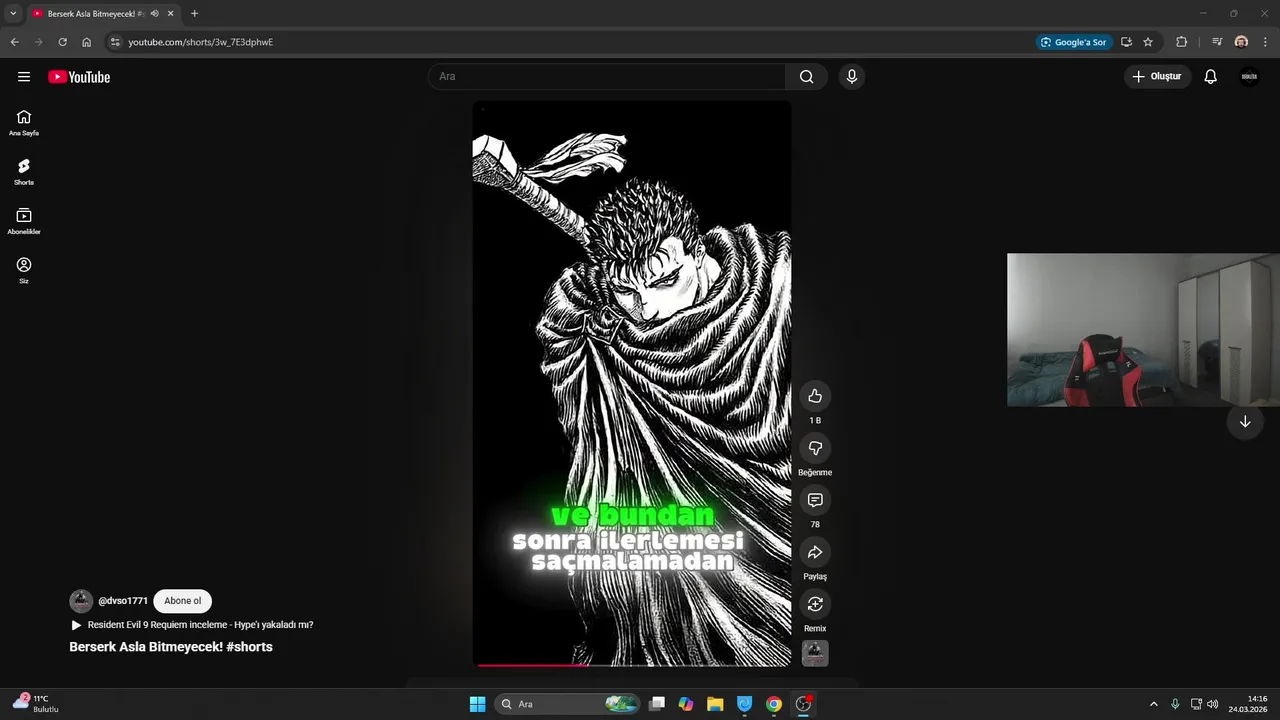Open comments with 78 count
Screen dimensions: 1280x720
tap(815, 500)
